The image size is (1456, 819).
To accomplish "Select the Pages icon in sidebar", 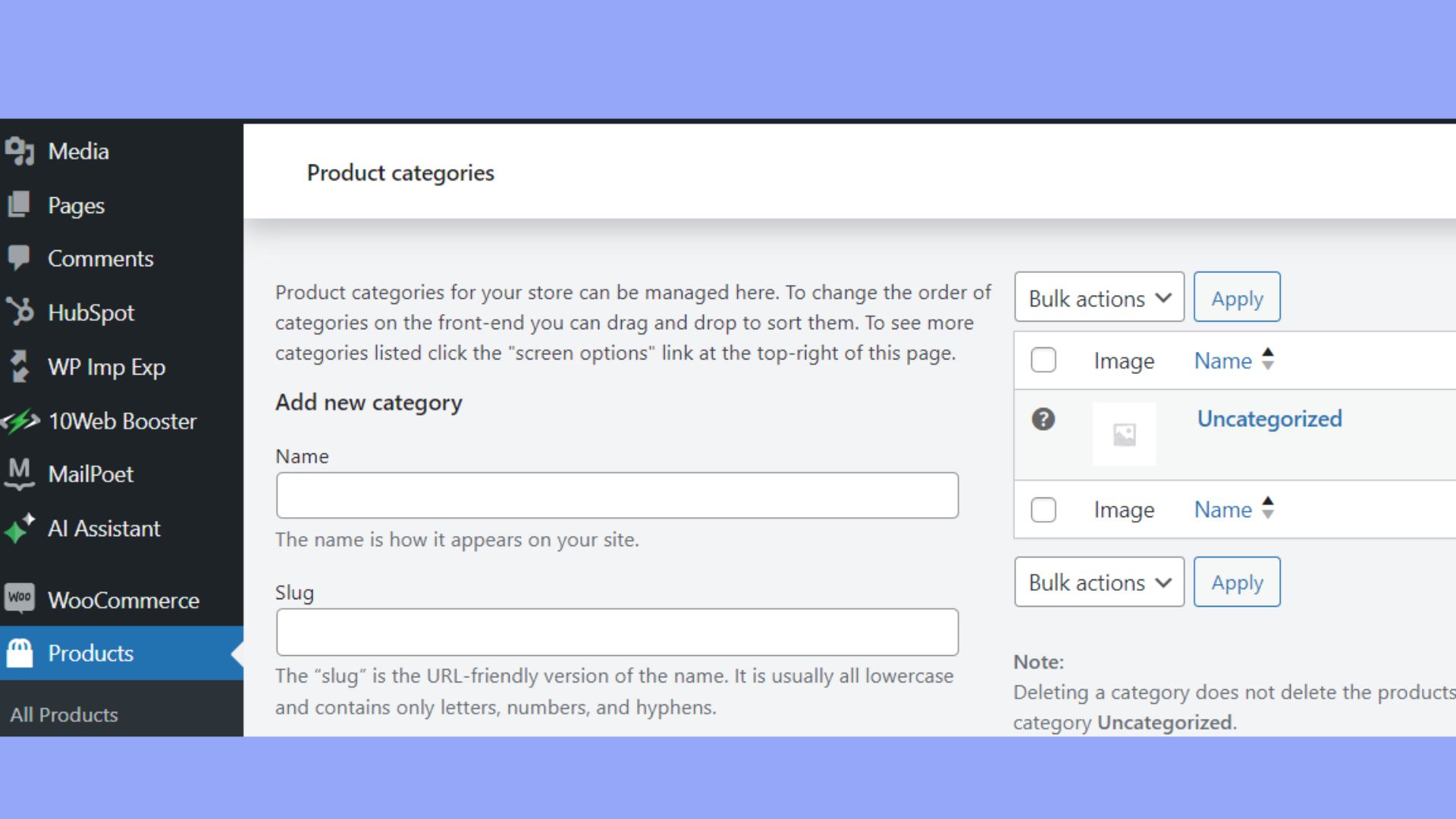I will click(x=19, y=205).
